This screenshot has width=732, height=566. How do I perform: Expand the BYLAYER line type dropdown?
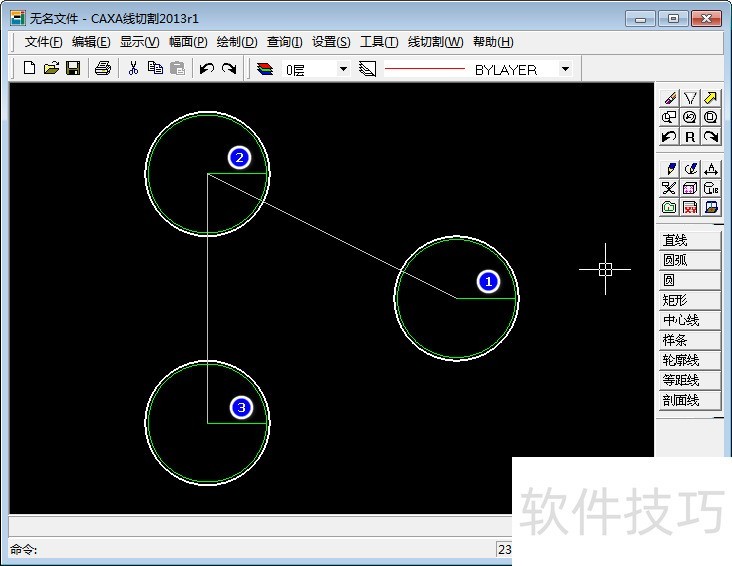565,69
